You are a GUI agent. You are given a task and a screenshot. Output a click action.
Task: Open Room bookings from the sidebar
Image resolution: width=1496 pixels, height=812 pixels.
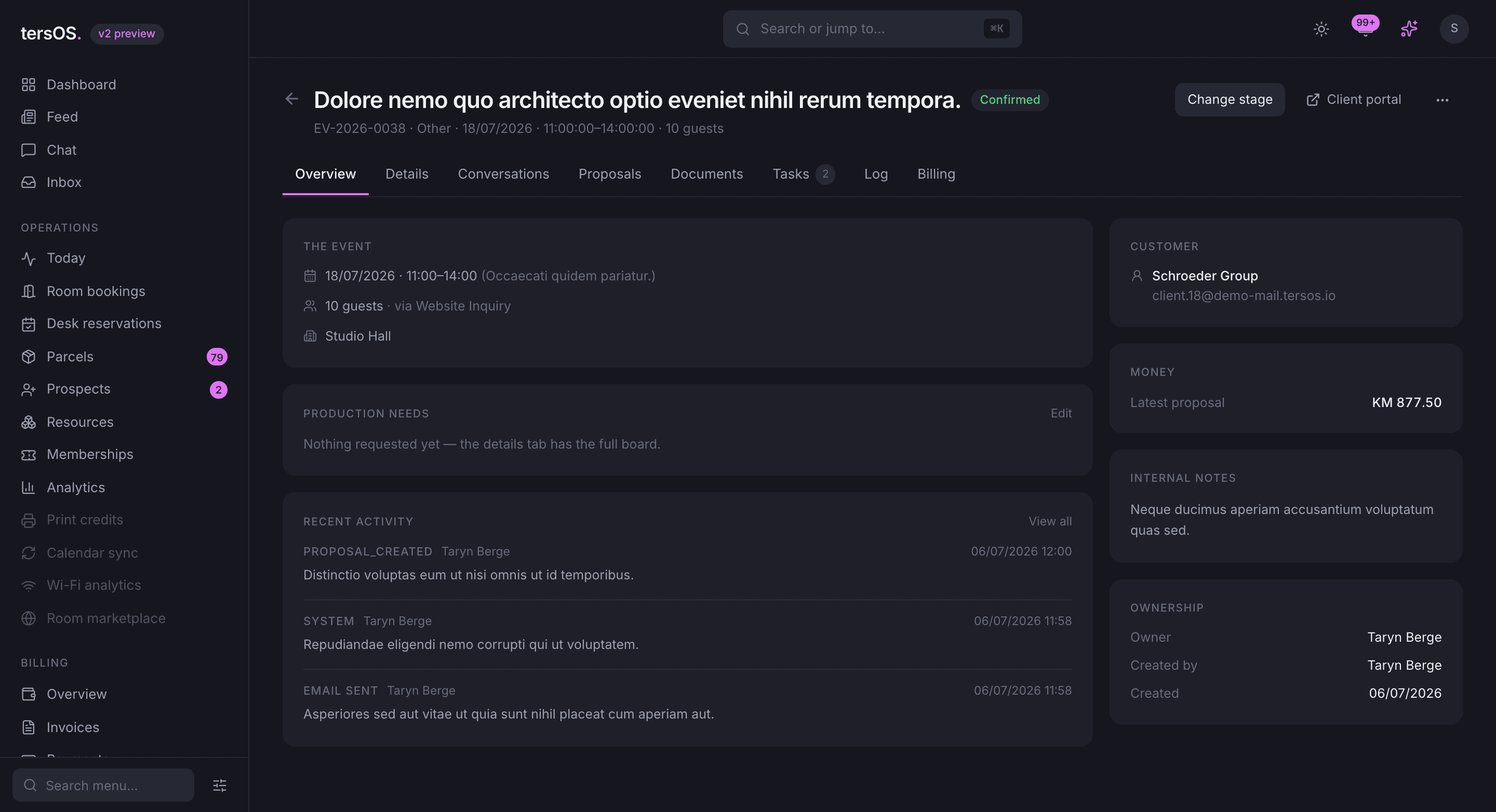[124, 291]
